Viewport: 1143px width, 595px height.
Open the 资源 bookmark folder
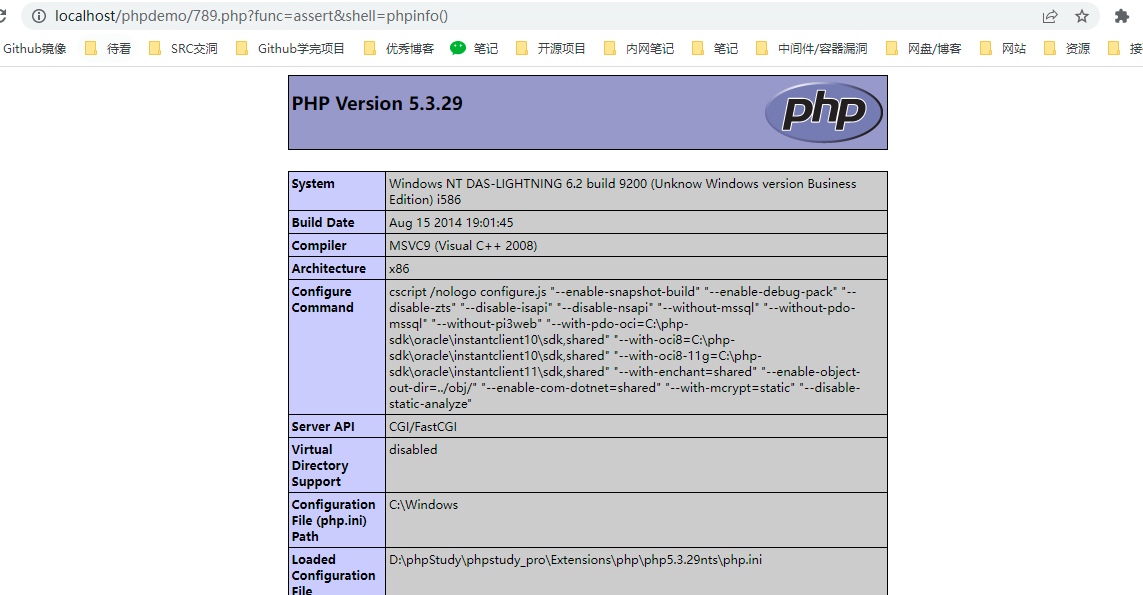pyautogui.click(x=1066, y=49)
